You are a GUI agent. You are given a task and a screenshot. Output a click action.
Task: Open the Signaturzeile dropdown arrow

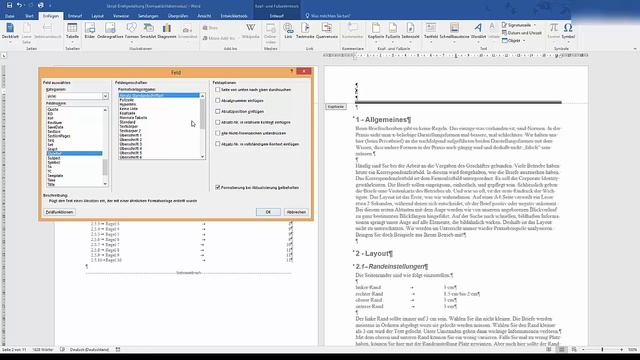coord(535,25)
